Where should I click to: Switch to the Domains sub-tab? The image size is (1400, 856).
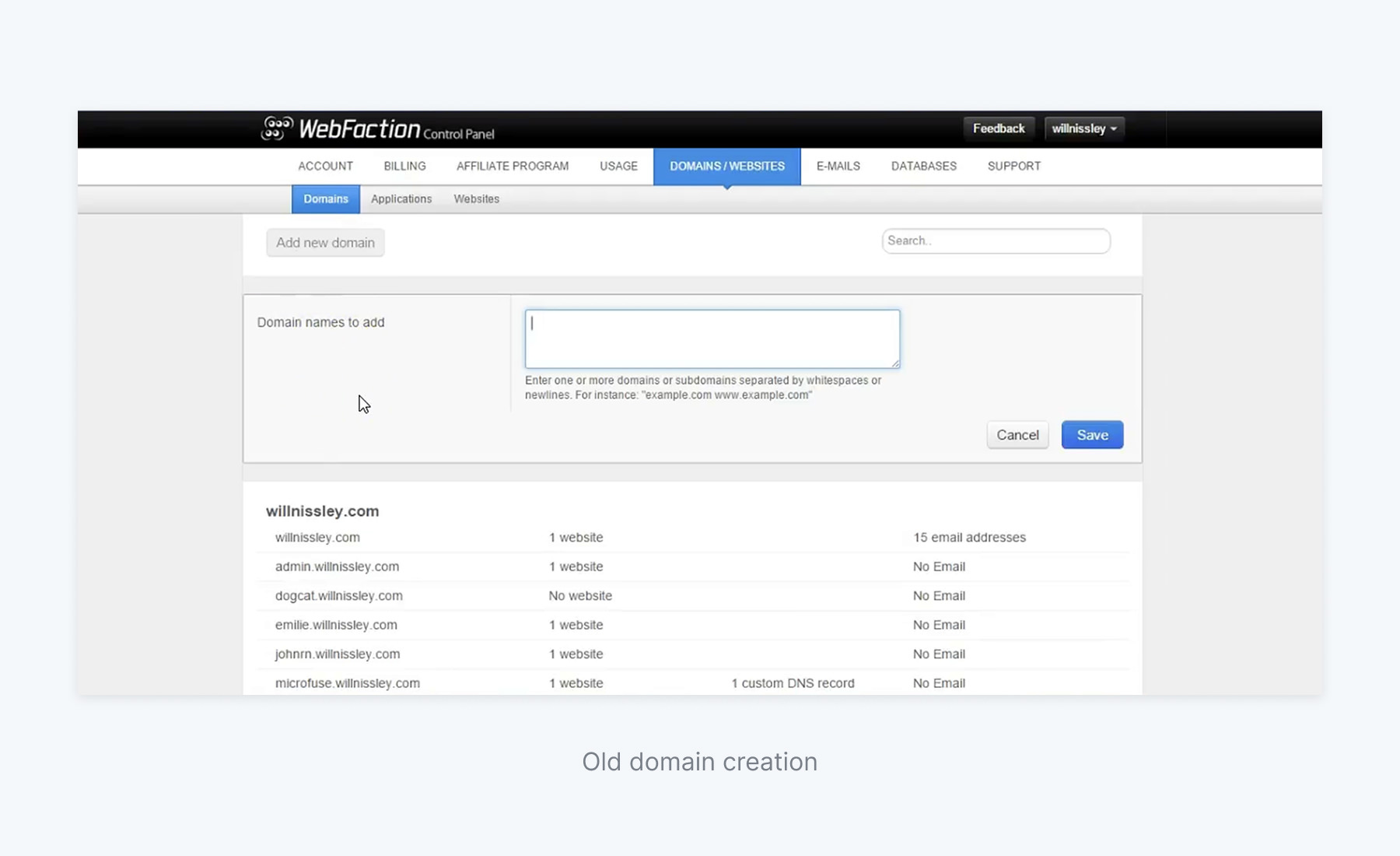(x=326, y=199)
